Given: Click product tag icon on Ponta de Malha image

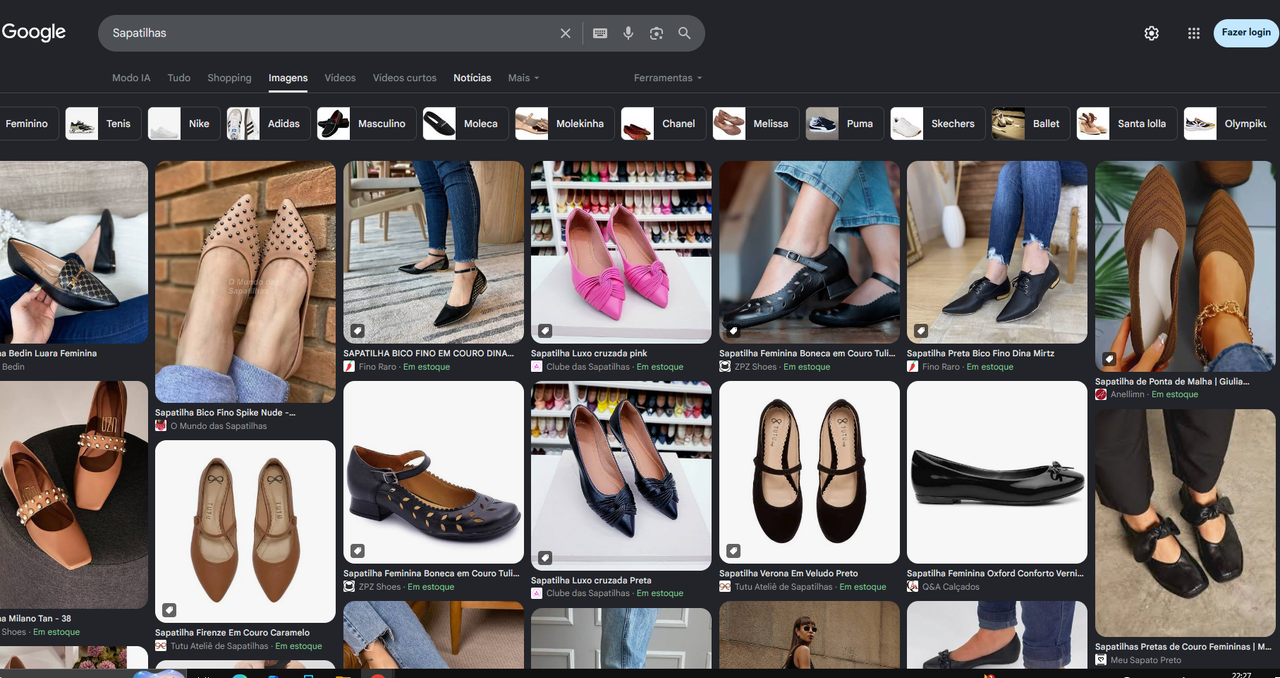Looking at the screenshot, I should (x=1109, y=359).
